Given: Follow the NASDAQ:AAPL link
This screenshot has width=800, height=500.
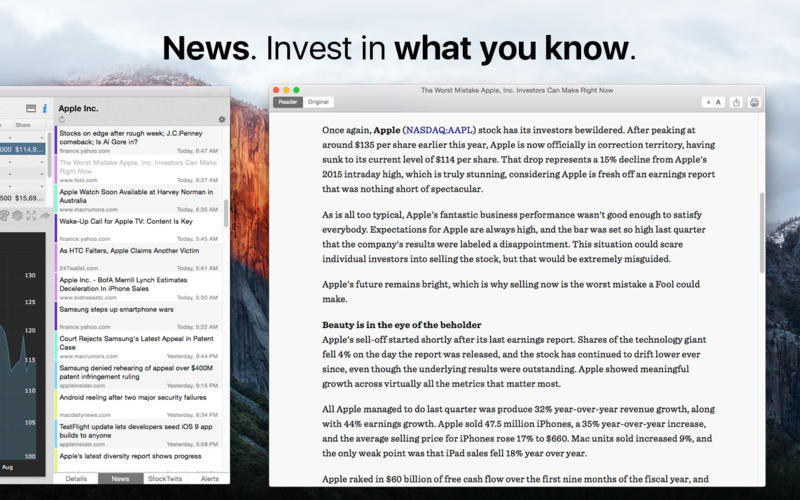Looking at the screenshot, I should (x=439, y=130).
